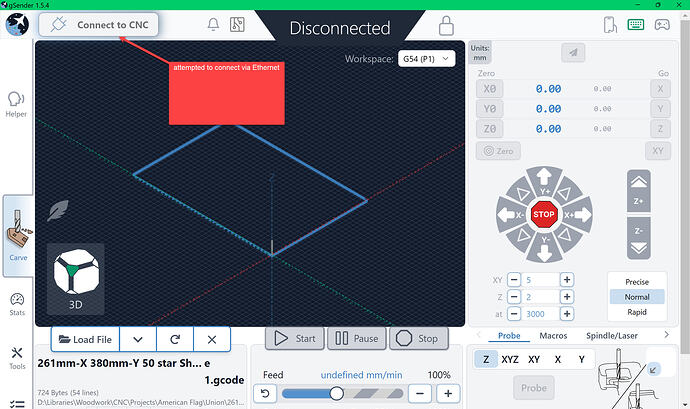Click the lock icon in header
The width and height of the screenshot is (690, 409).
[x=446, y=25]
